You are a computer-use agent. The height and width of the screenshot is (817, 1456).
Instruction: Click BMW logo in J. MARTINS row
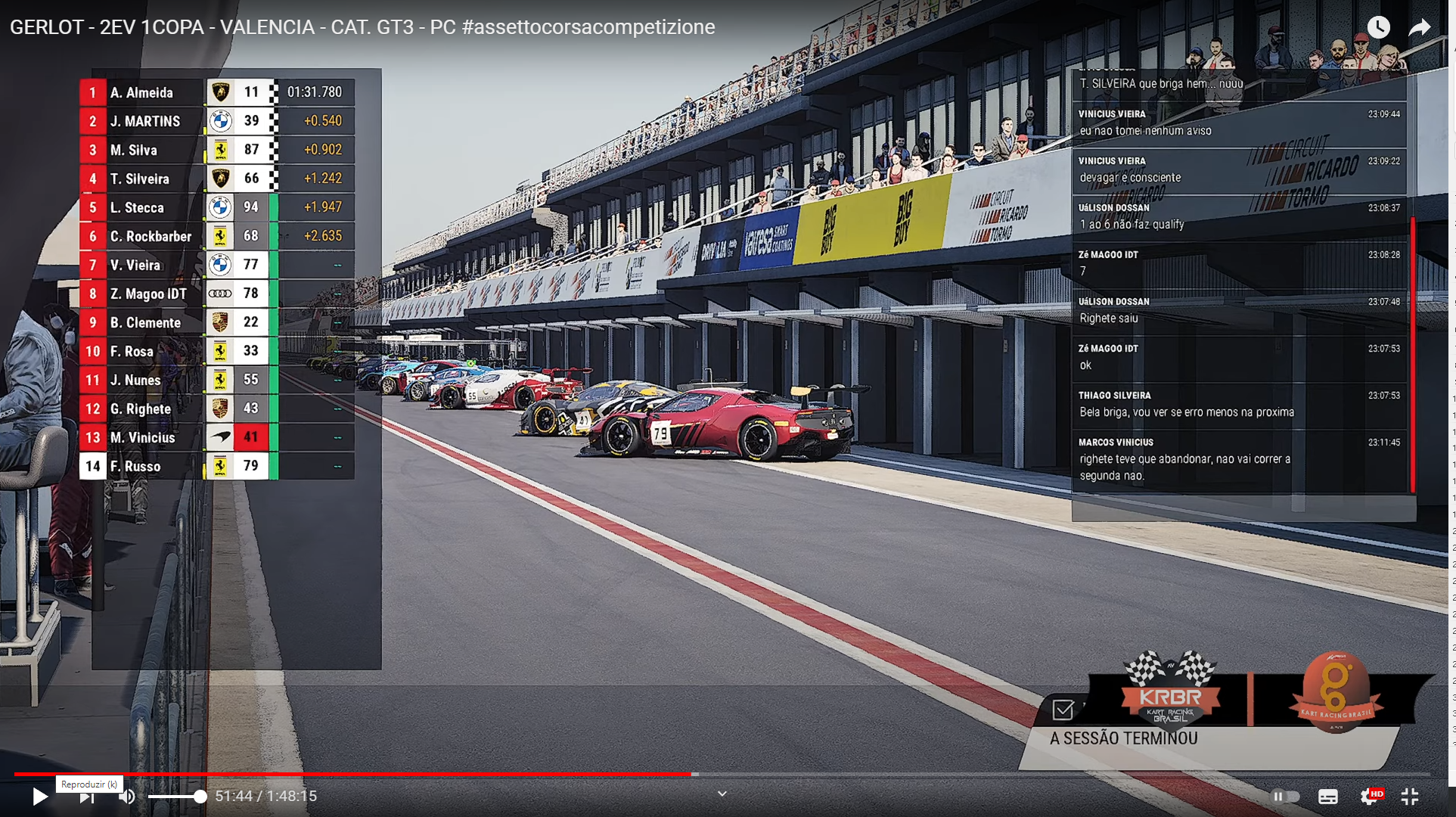[220, 121]
